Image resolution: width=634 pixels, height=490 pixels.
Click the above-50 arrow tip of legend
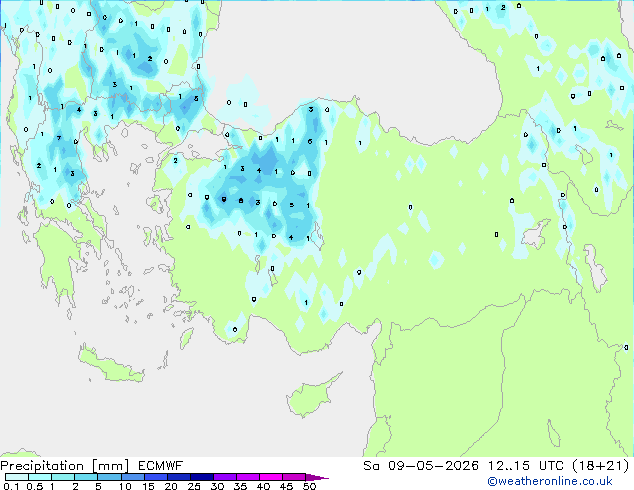[317, 477]
